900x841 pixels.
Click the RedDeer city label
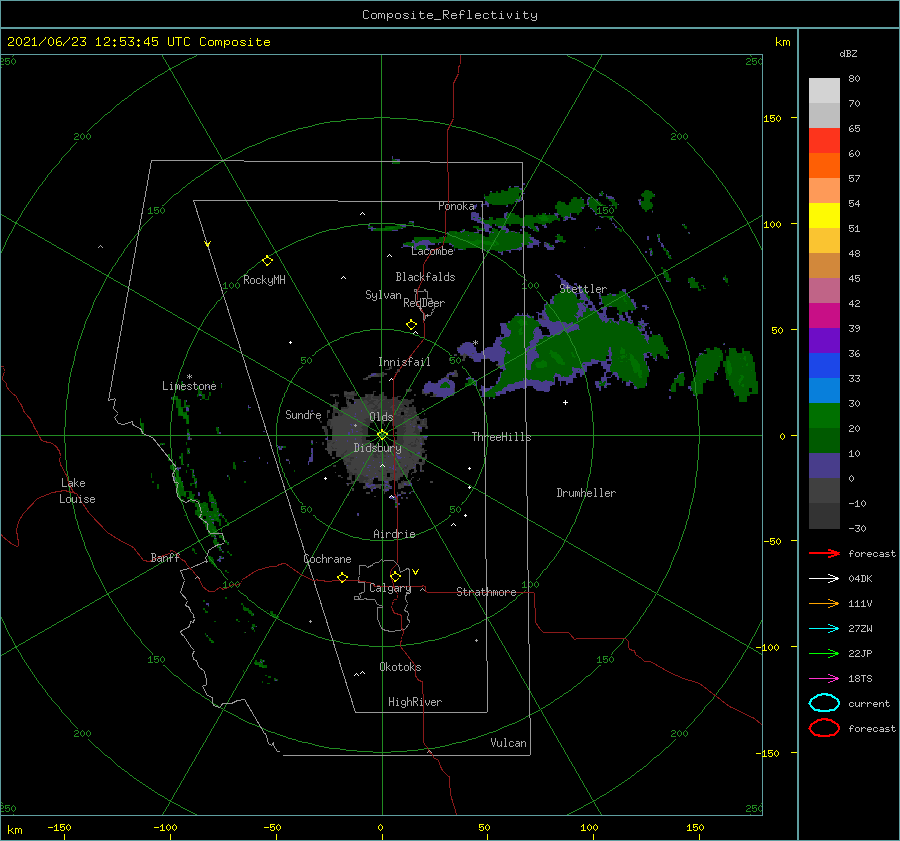click(424, 303)
